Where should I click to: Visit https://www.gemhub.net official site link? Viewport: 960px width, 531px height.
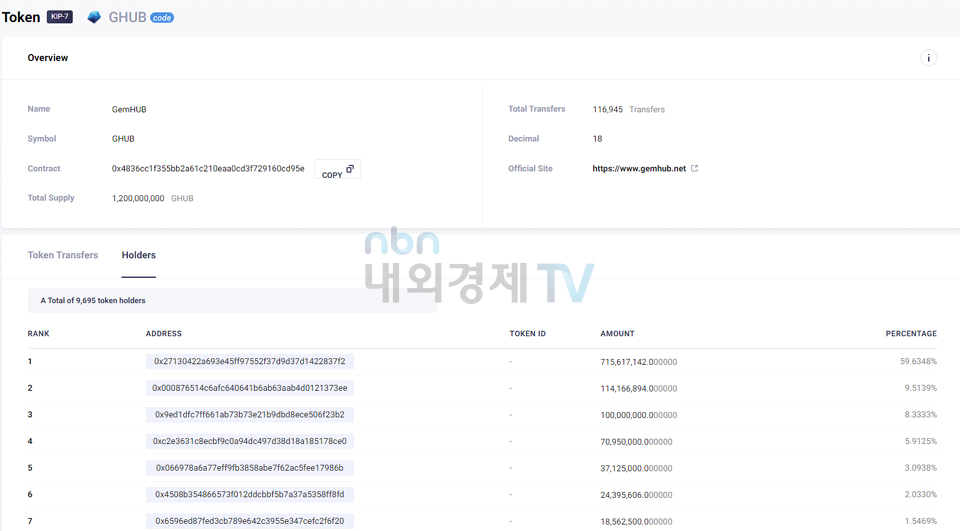click(x=639, y=168)
